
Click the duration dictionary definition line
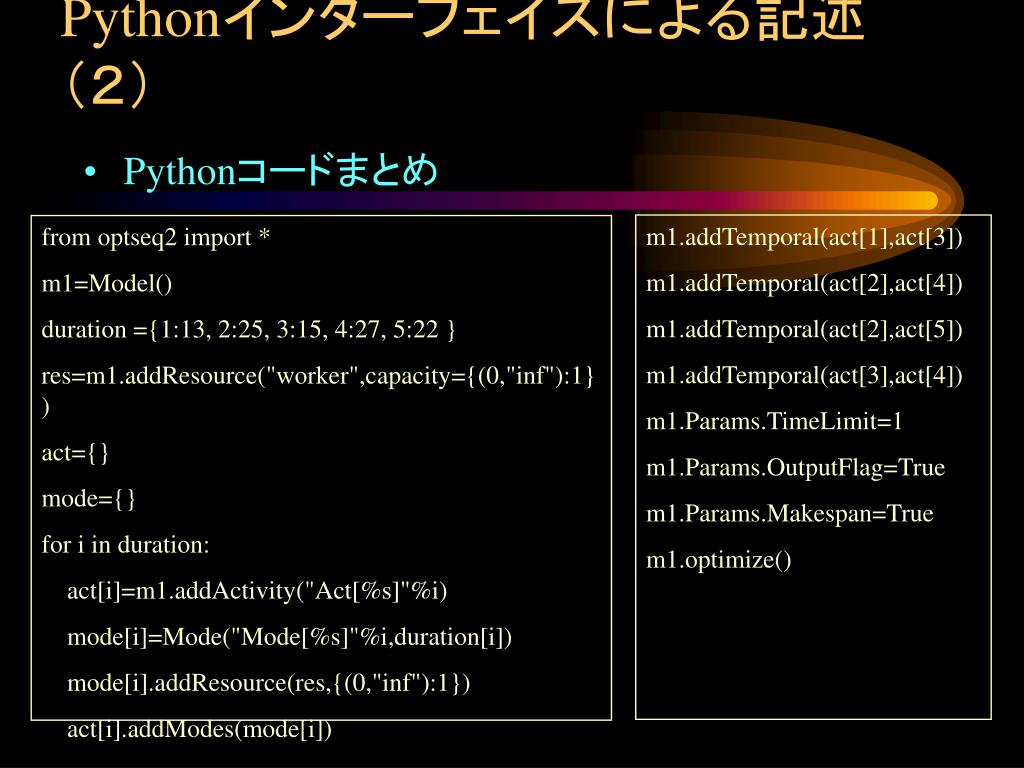point(248,329)
